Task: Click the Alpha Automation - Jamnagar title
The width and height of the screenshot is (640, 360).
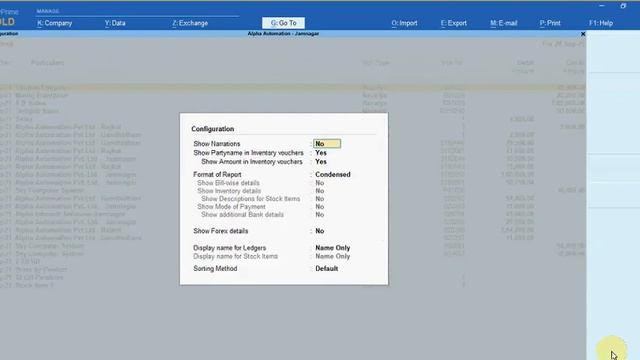Action: tap(283, 34)
